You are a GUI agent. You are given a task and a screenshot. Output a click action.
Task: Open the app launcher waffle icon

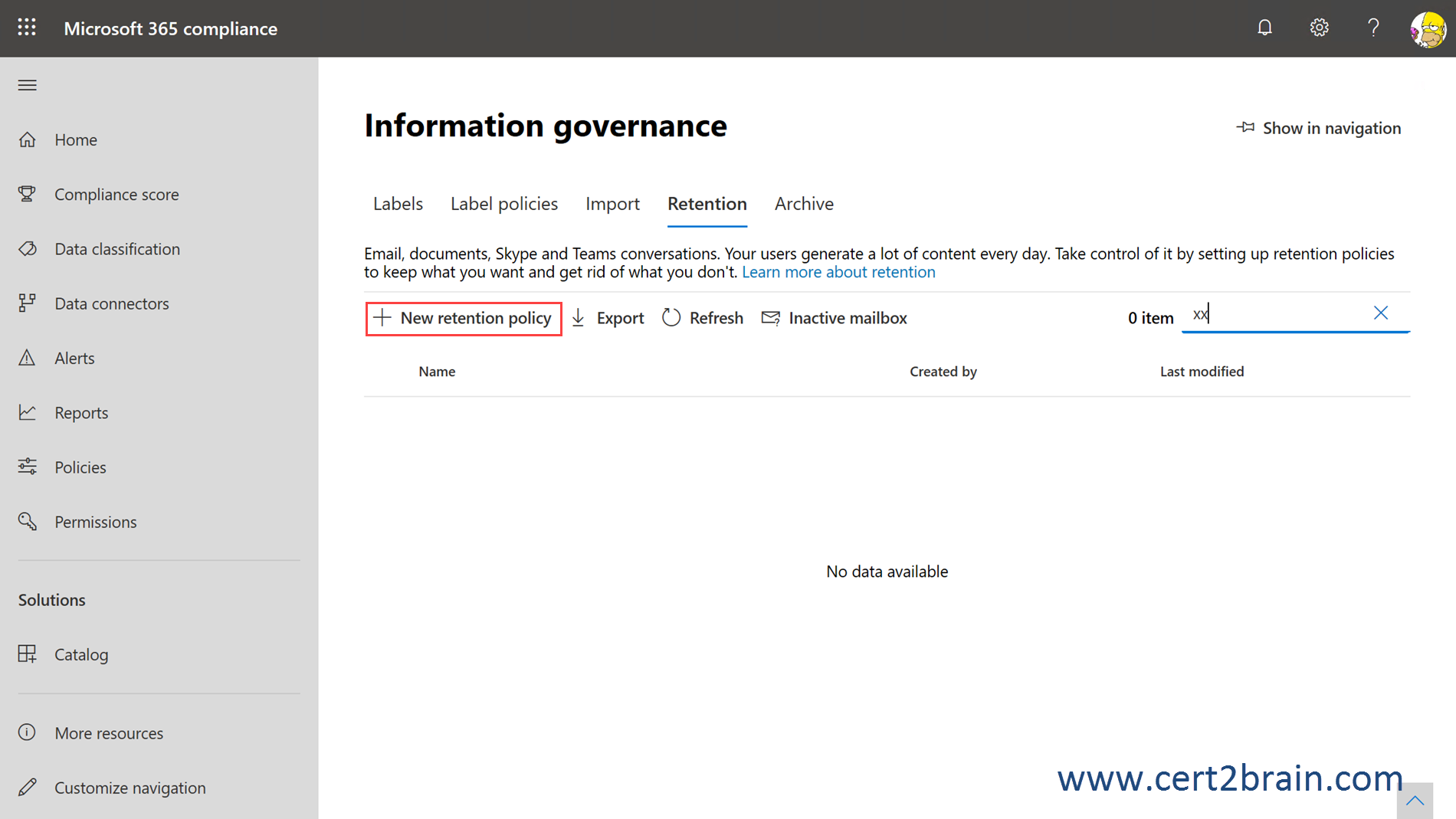(27, 28)
